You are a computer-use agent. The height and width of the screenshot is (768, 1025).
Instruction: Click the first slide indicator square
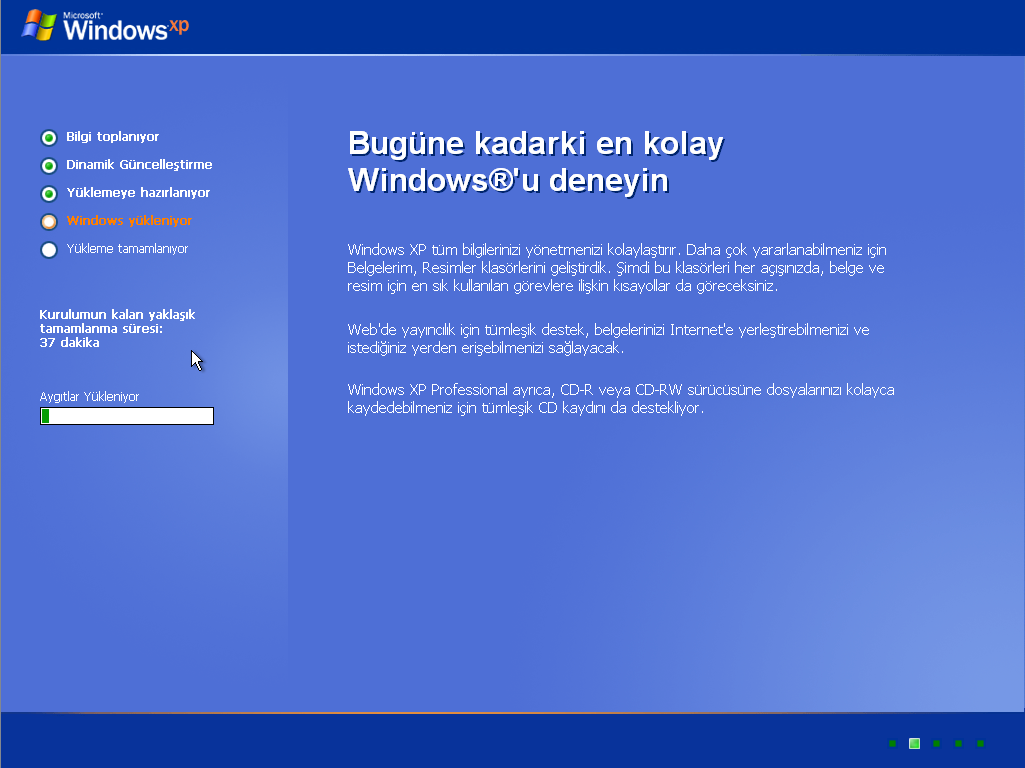[x=892, y=743]
